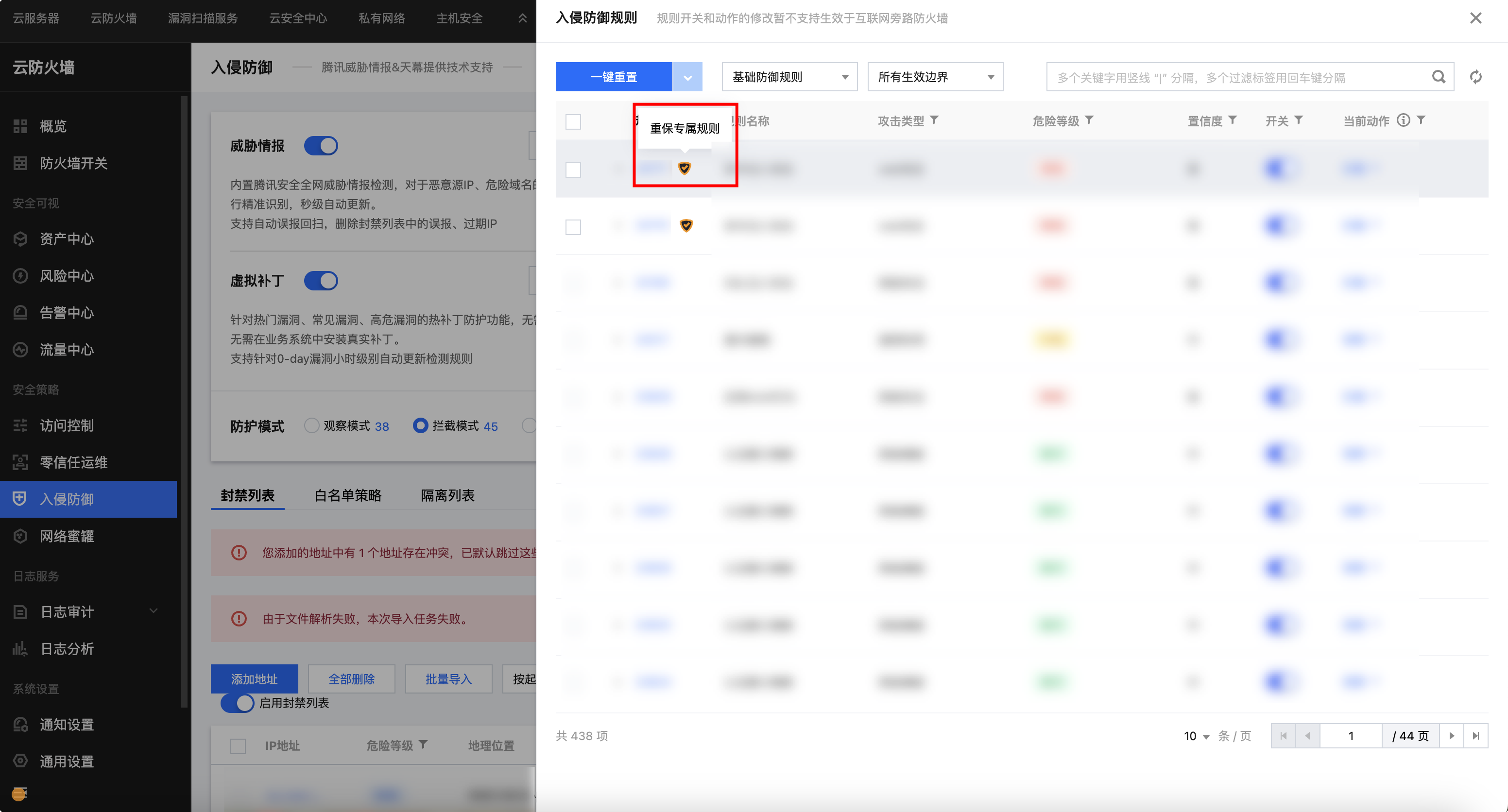Check the select-all box in IP地址 table
Image resolution: width=1508 pixels, height=812 pixels.
238,746
